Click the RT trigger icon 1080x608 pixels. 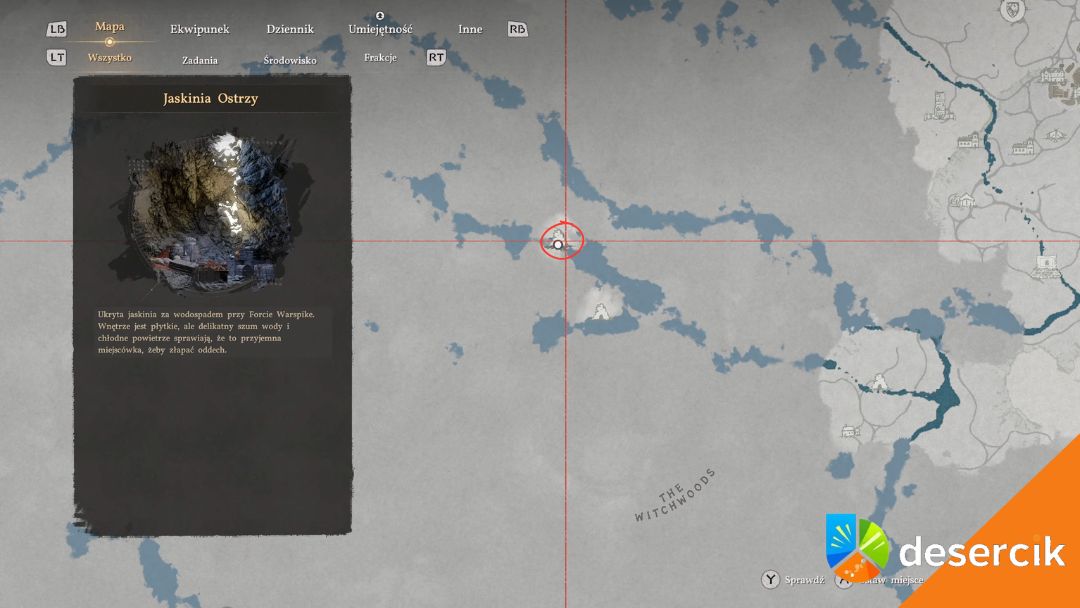(436, 58)
